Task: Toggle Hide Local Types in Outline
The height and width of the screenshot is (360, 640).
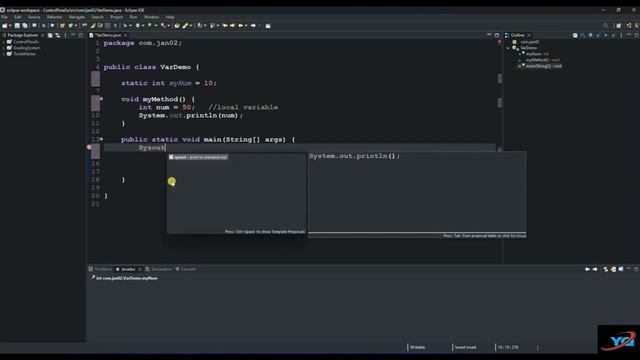Action: click(x=613, y=35)
